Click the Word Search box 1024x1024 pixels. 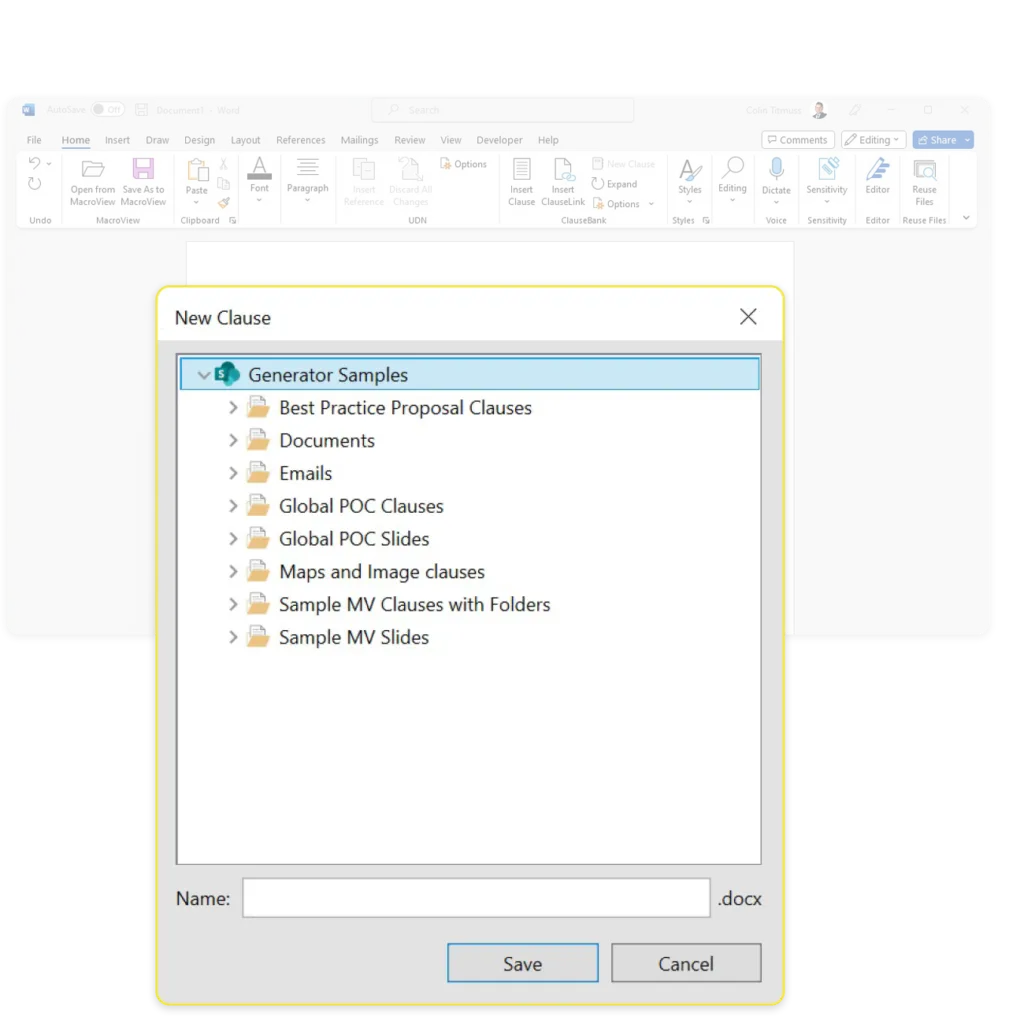pyautogui.click(x=503, y=110)
